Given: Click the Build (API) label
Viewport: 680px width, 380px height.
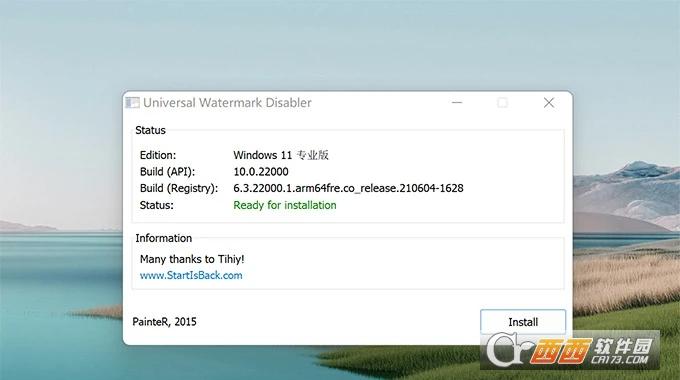Looking at the screenshot, I should [167, 172].
